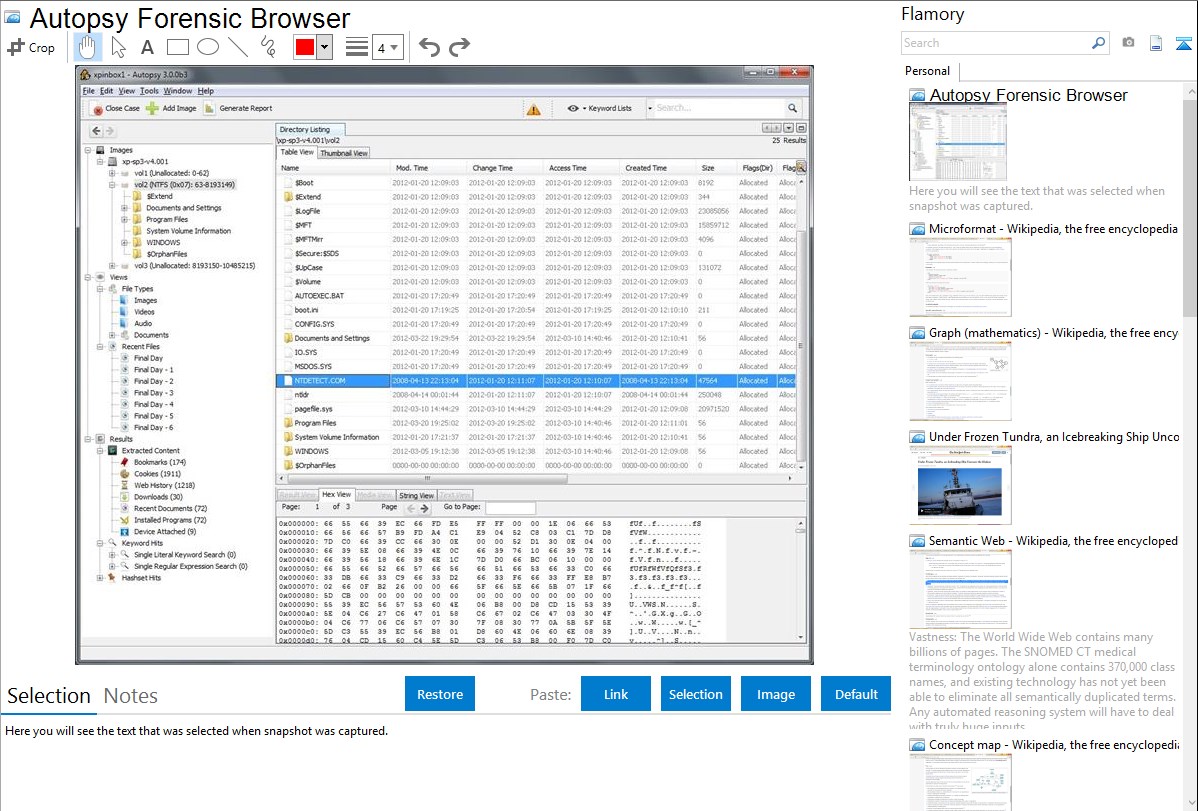Expand the Single Literal Keyword Search node
This screenshot has height=811, width=1198.
(112, 555)
